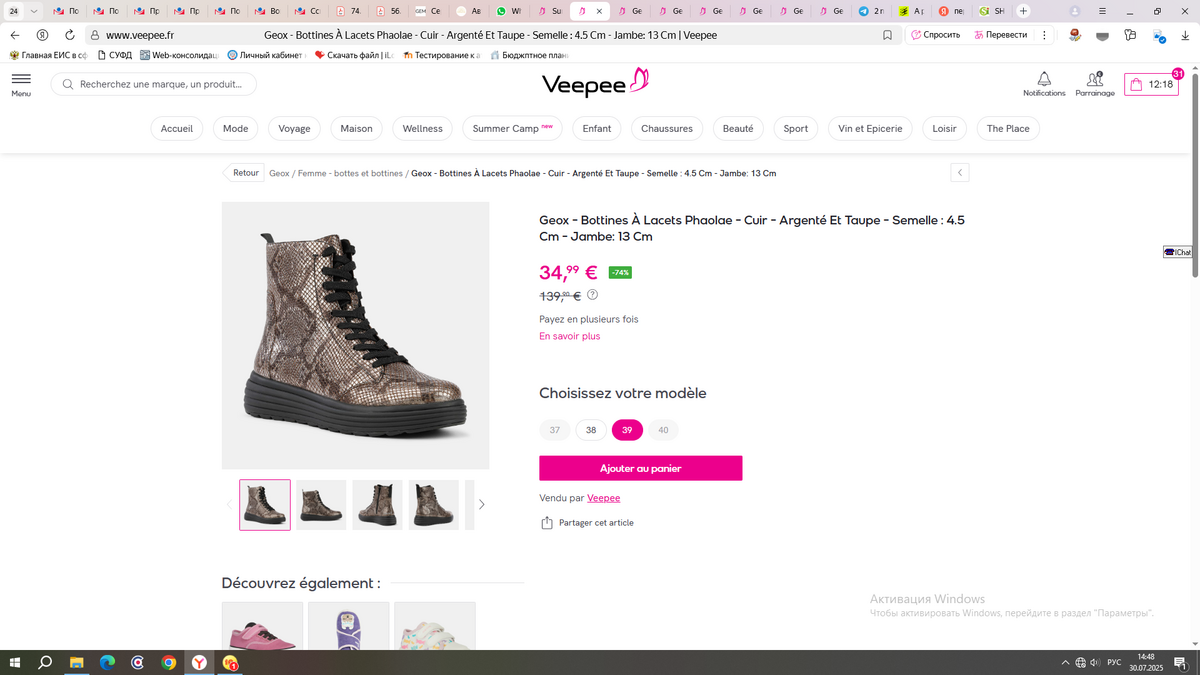Open the iChat widget on the right edge
Viewport: 1200px width, 675px height.
pos(1178,252)
